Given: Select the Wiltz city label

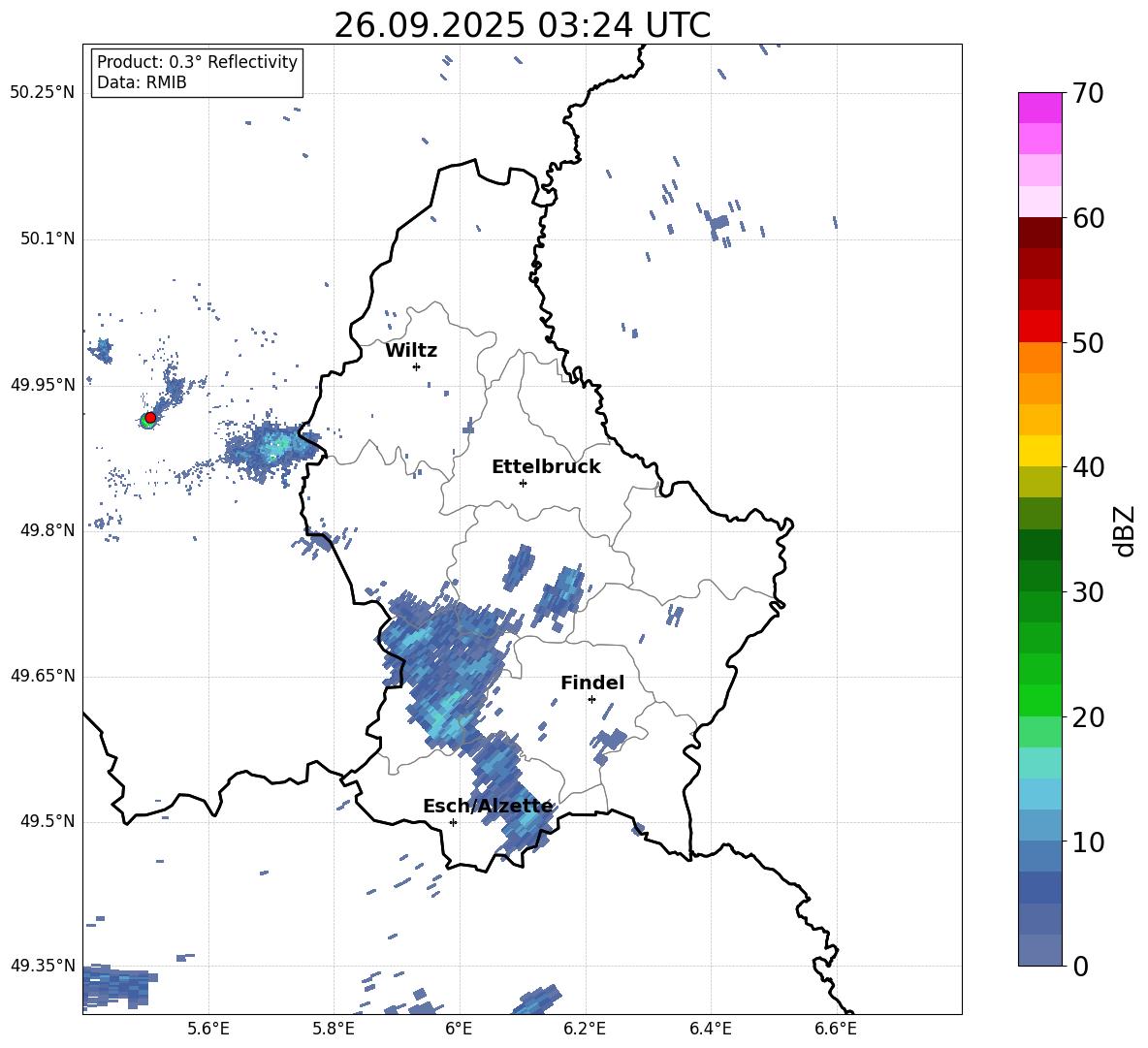Looking at the screenshot, I should tap(411, 351).
